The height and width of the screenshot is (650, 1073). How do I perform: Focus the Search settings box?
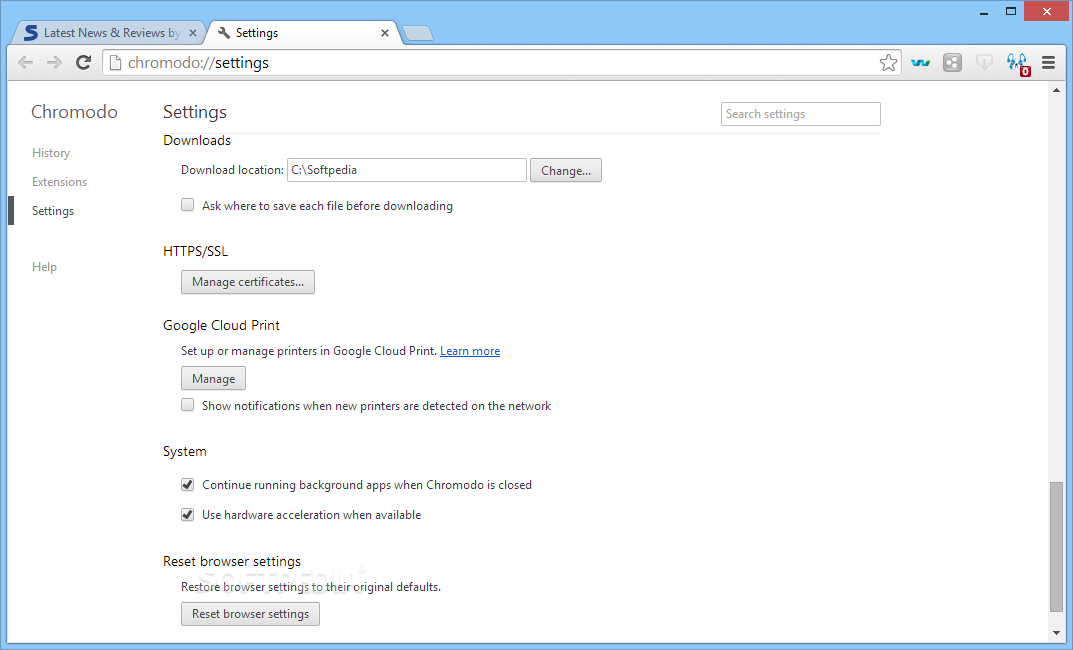pos(801,114)
